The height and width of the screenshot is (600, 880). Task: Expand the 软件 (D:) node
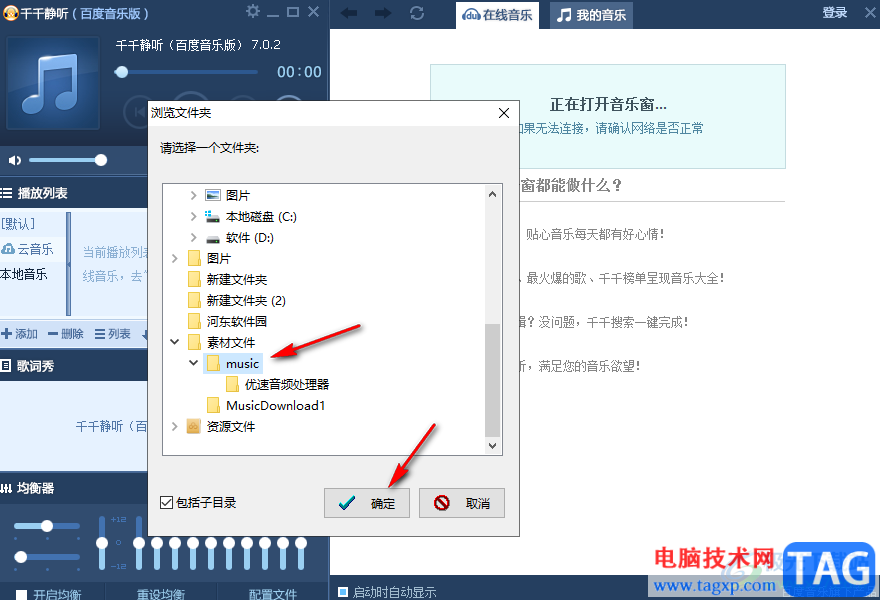point(193,238)
